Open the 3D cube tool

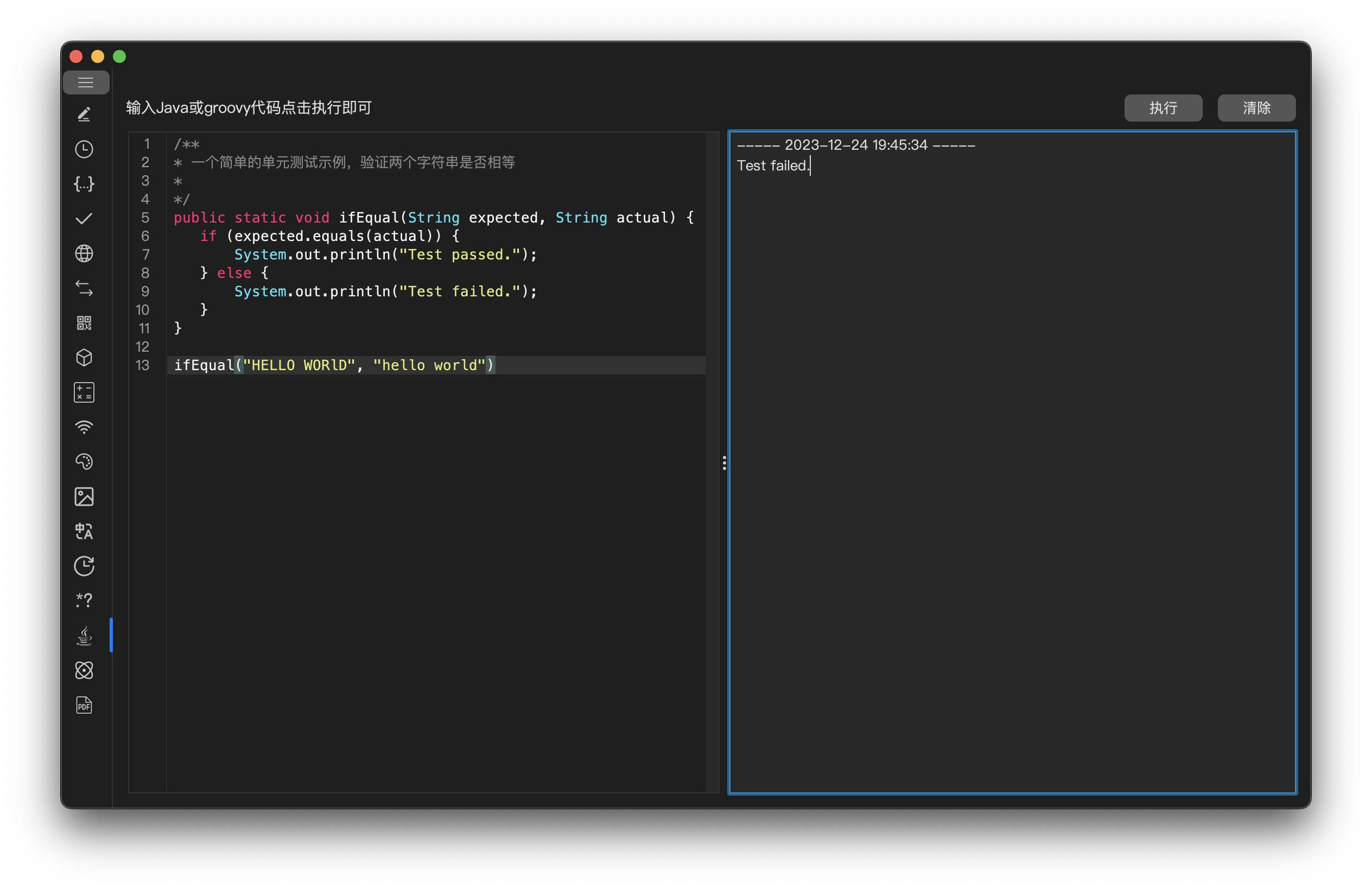[84, 358]
